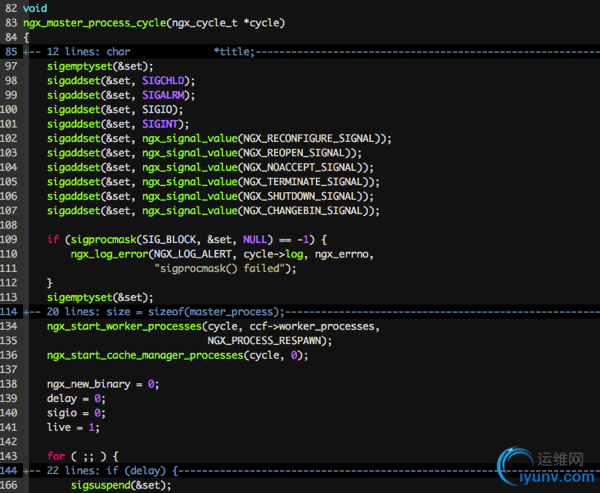
Task: Click ngx_log_error on line 110
Action: coord(109,255)
